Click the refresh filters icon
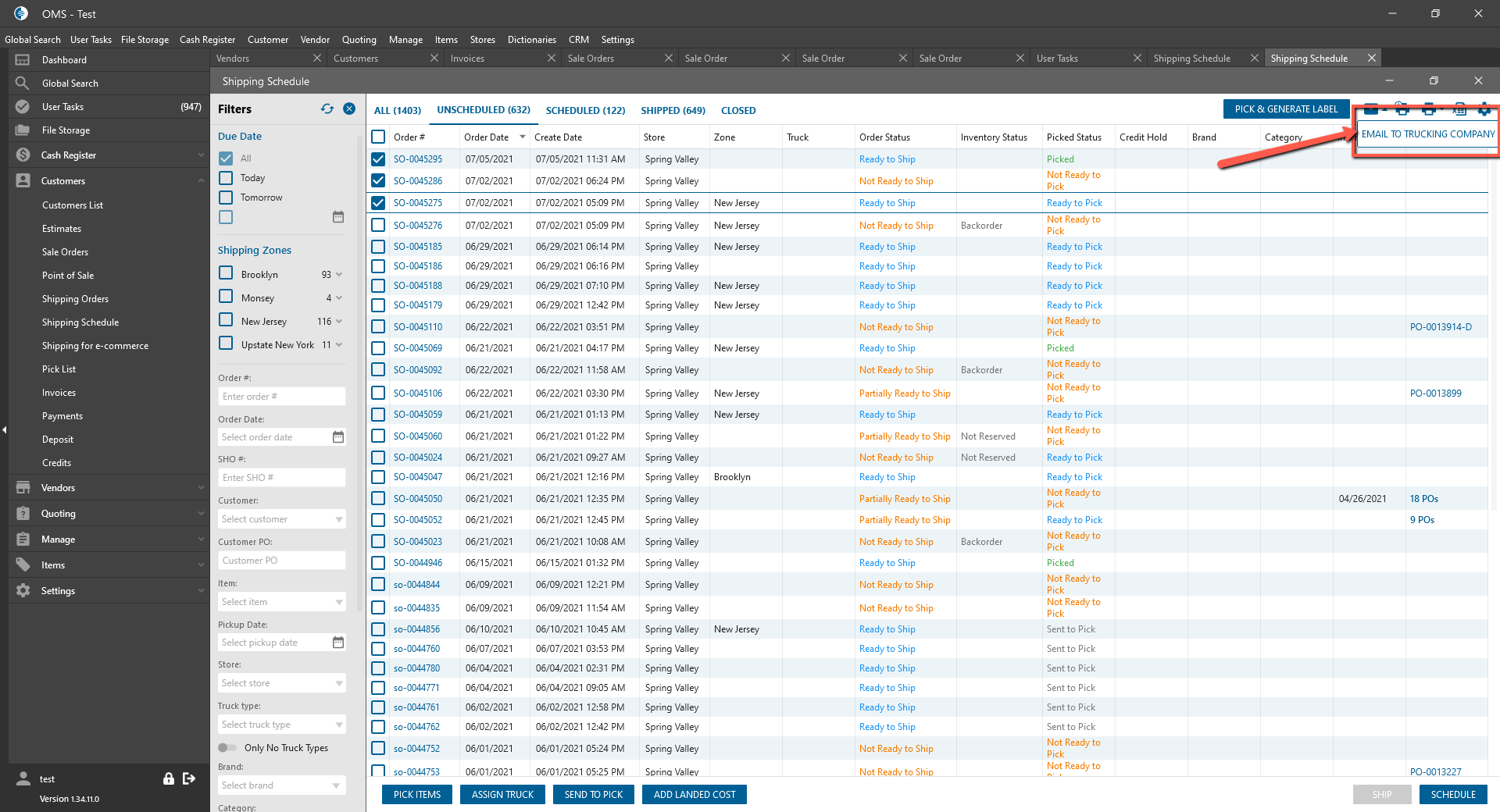The height and width of the screenshot is (812, 1500). point(327,109)
